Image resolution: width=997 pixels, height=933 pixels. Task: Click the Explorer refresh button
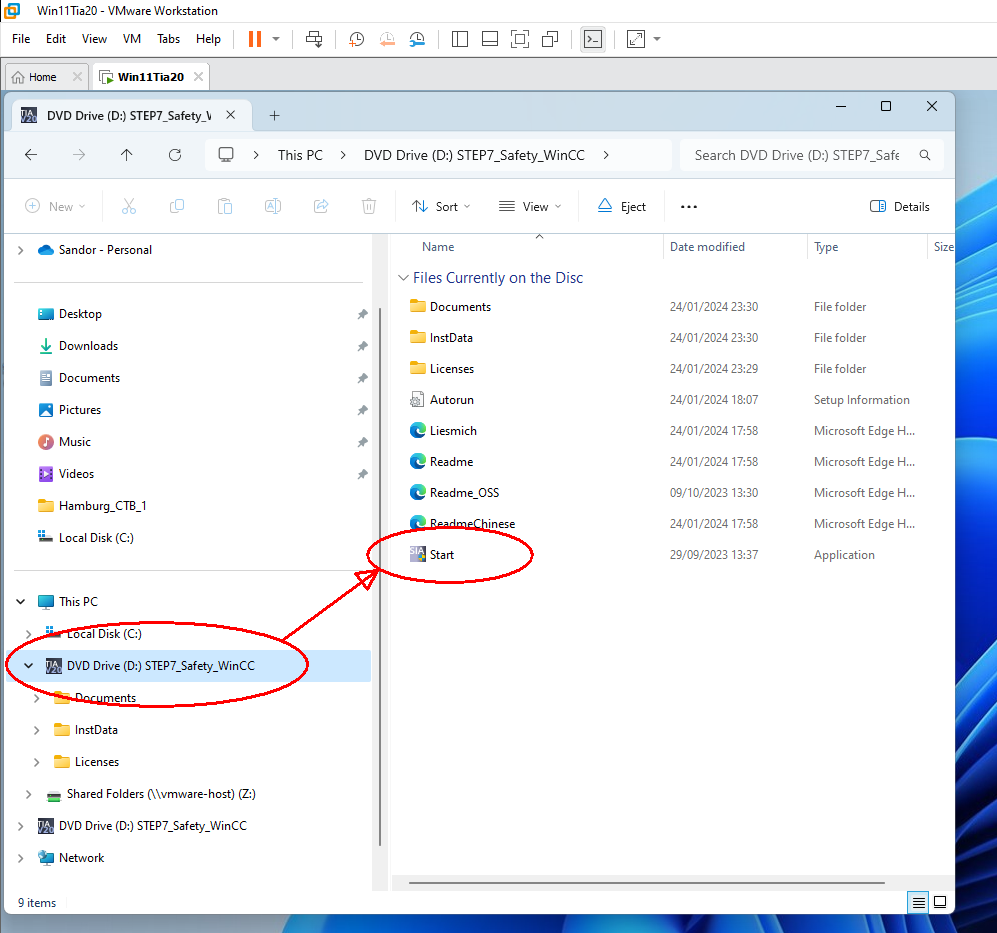[175, 155]
